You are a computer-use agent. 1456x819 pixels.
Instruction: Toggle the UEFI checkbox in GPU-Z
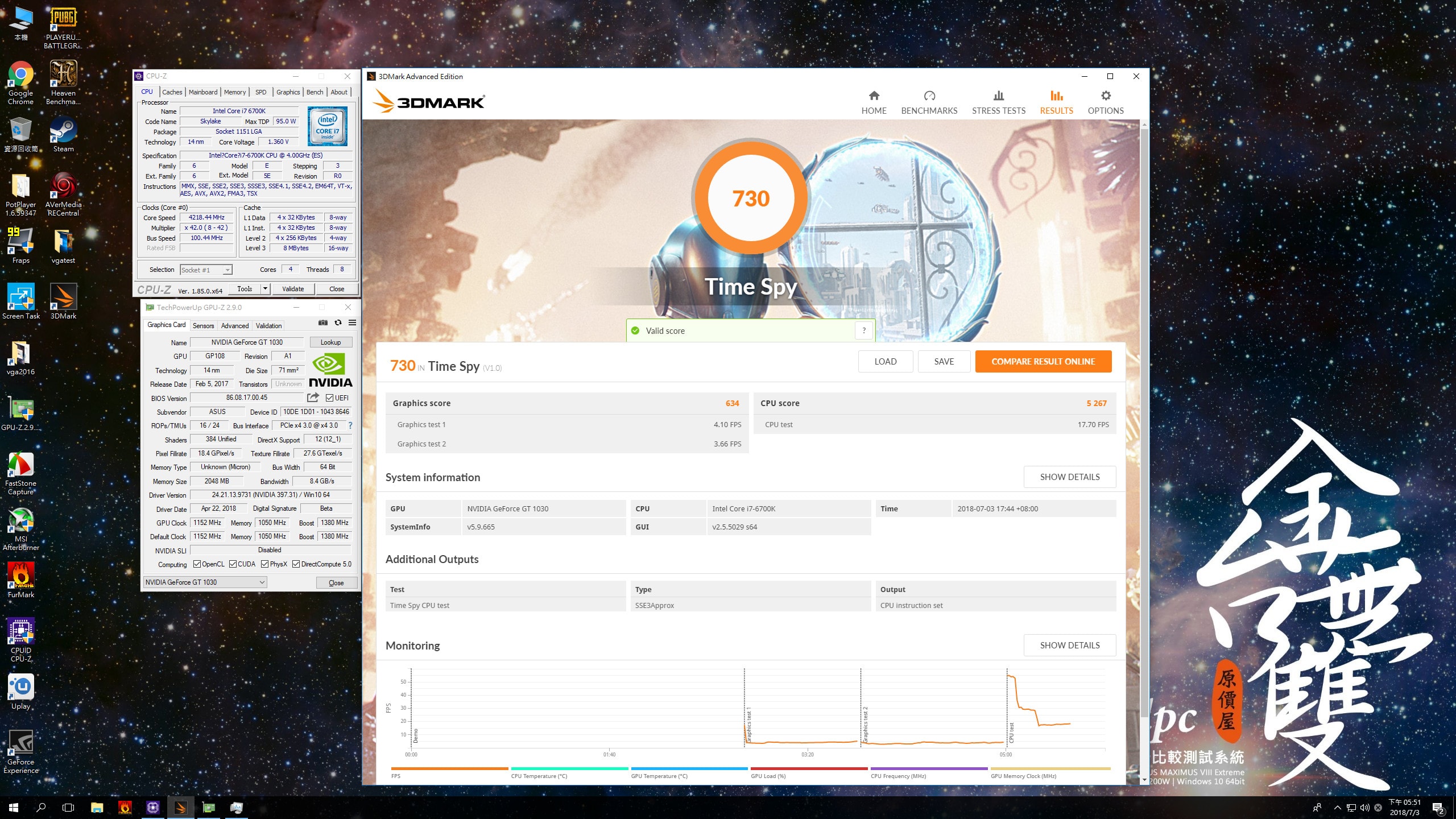[329, 398]
